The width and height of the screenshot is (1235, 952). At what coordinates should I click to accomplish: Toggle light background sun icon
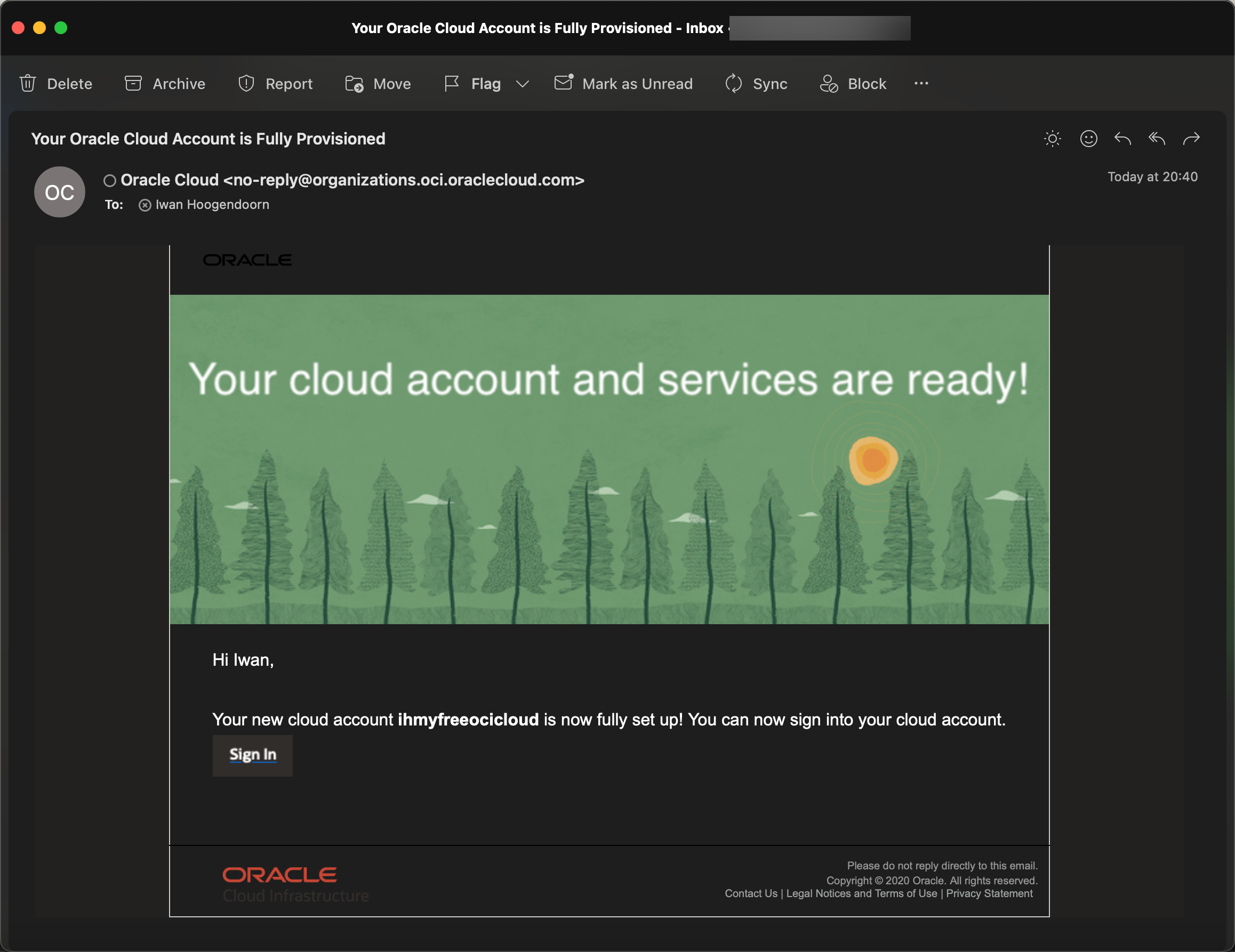pyautogui.click(x=1052, y=139)
